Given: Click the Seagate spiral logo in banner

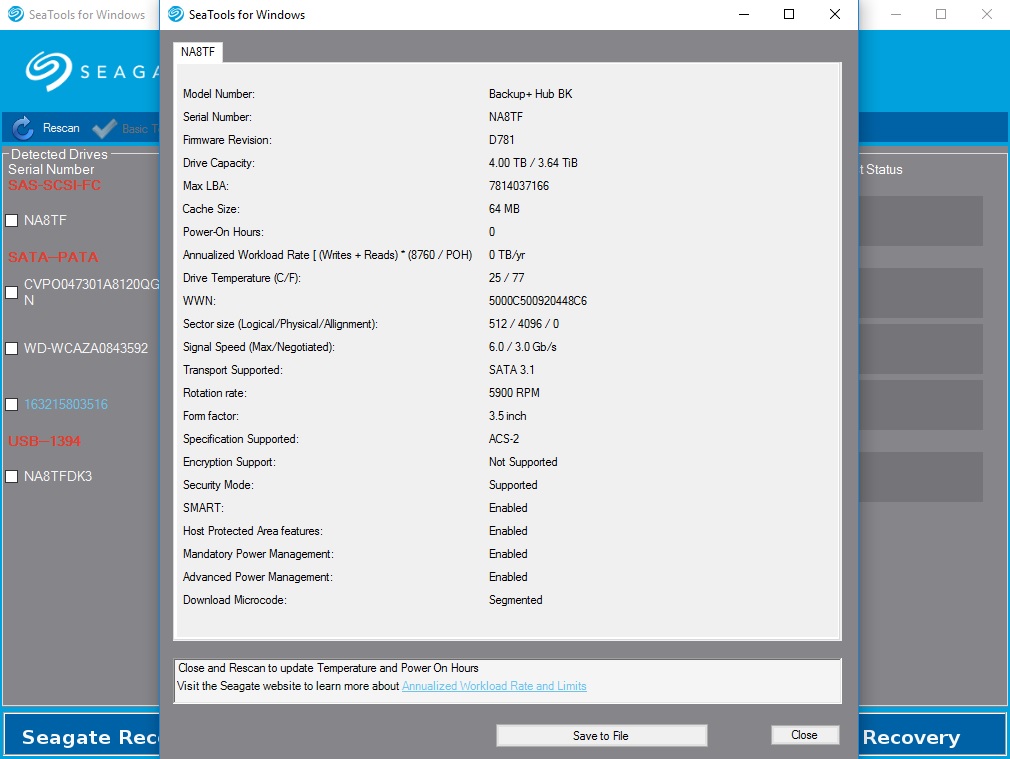Looking at the screenshot, I should (49, 70).
